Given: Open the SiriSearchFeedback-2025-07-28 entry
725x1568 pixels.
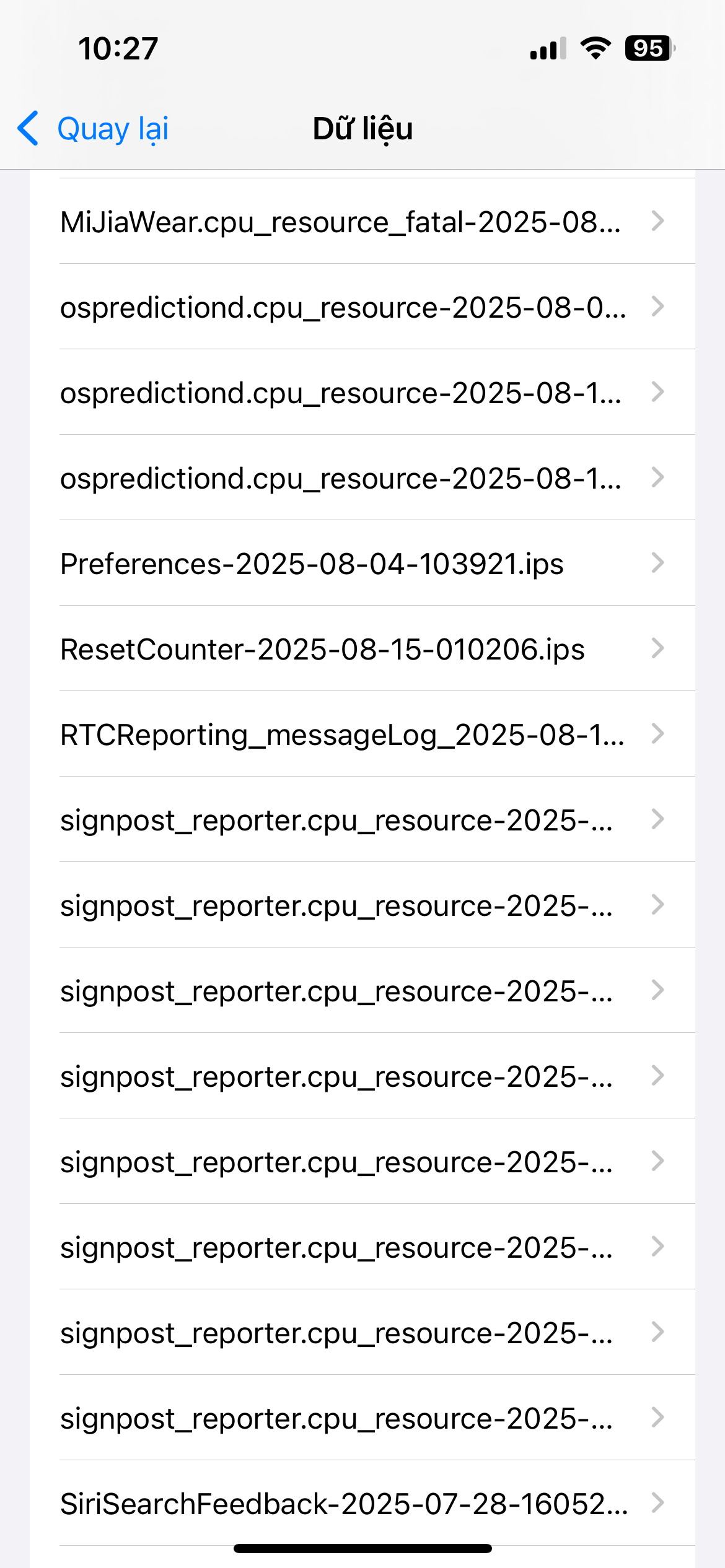Looking at the screenshot, I should click(x=344, y=1504).
